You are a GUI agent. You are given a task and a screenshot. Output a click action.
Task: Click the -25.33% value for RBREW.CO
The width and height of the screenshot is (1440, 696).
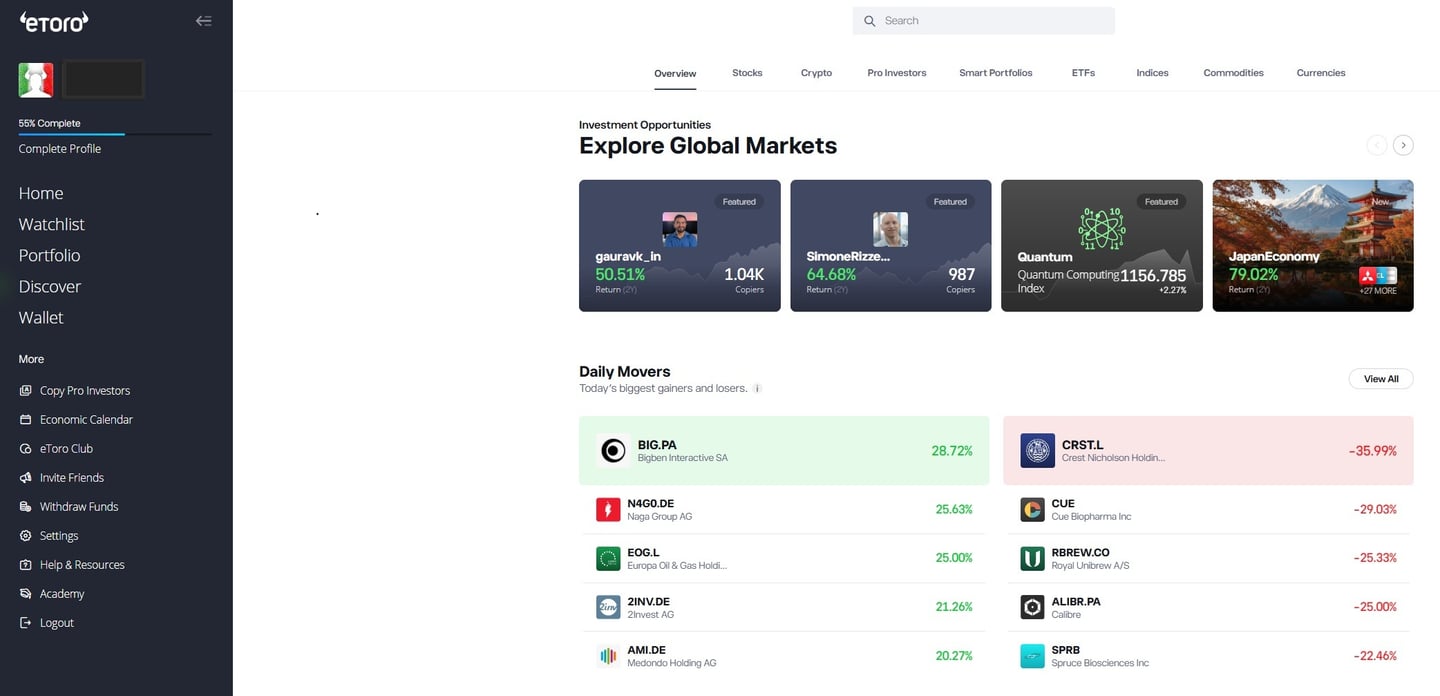[x=1375, y=558]
